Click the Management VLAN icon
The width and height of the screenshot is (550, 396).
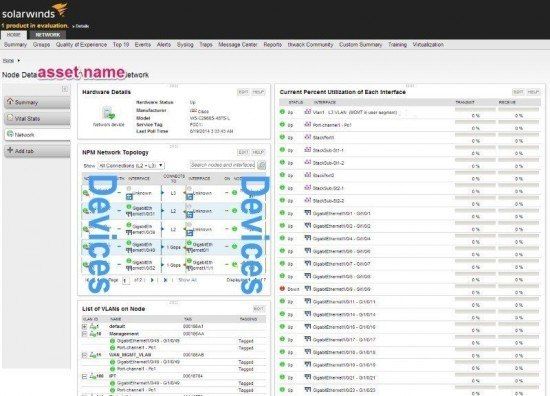[x=93, y=334]
